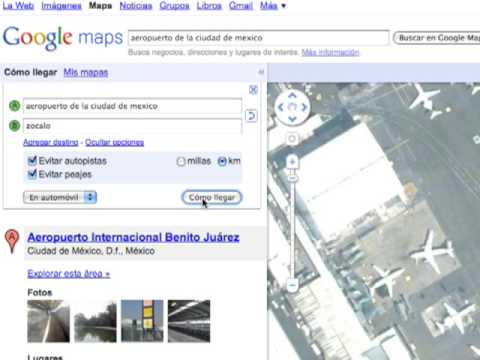This screenshot has height=360, width=480.
Task: Click Más información link
Action: click(330, 52)
